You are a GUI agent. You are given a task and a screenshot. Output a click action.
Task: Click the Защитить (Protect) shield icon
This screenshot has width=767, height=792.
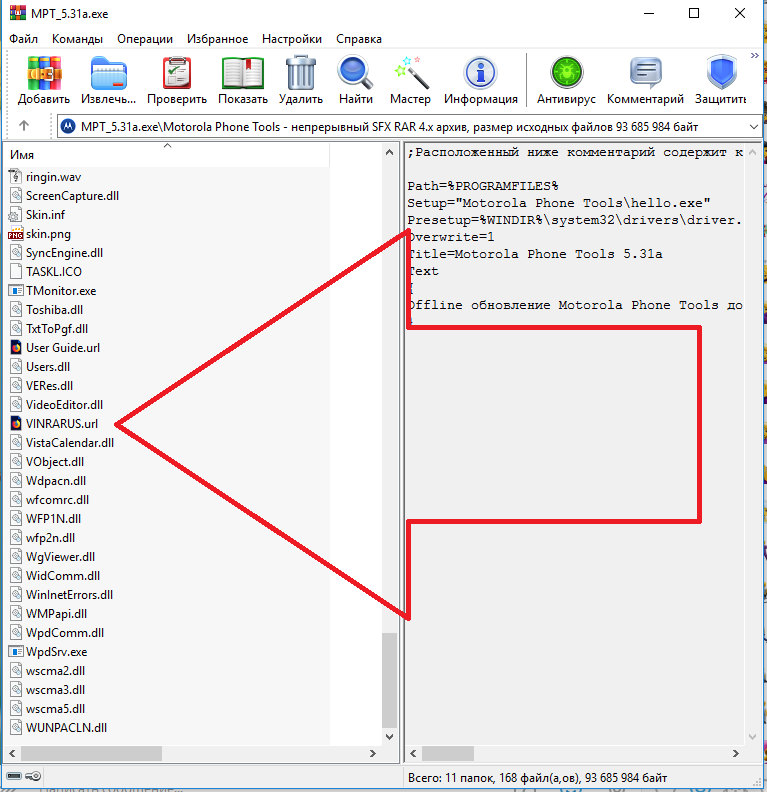[722, 73]
